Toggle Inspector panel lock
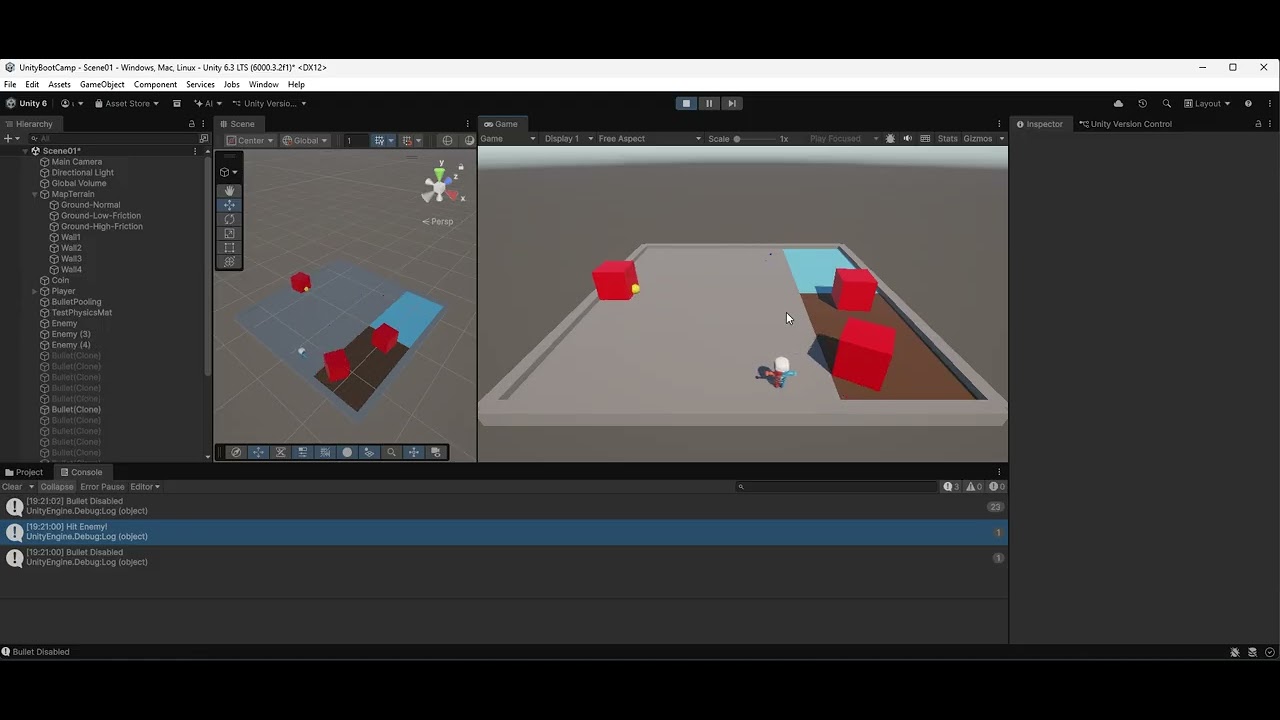This screenshot has height=720, width=1280. (1258, 124)
